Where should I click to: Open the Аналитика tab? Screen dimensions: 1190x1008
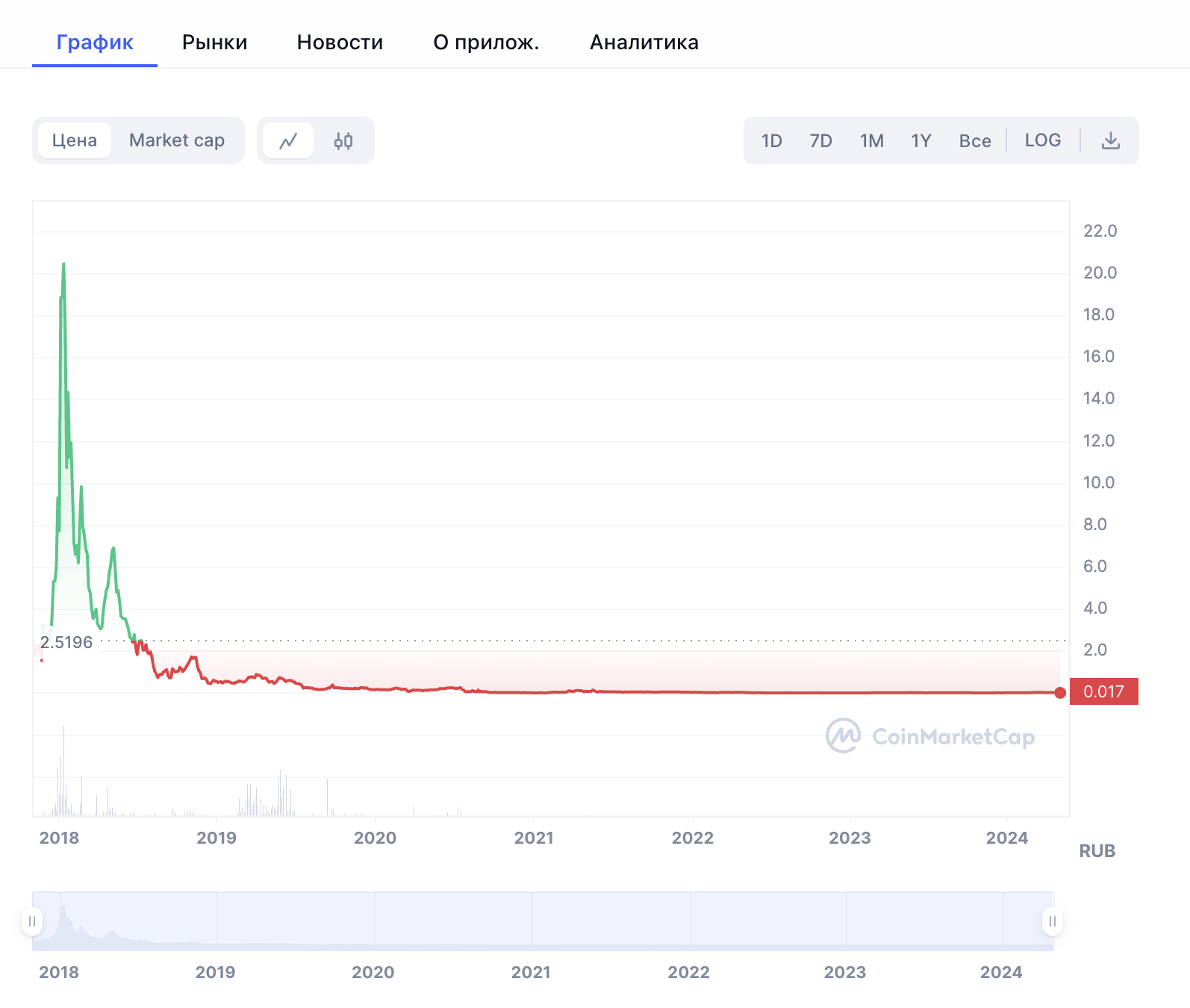point(644,42)
